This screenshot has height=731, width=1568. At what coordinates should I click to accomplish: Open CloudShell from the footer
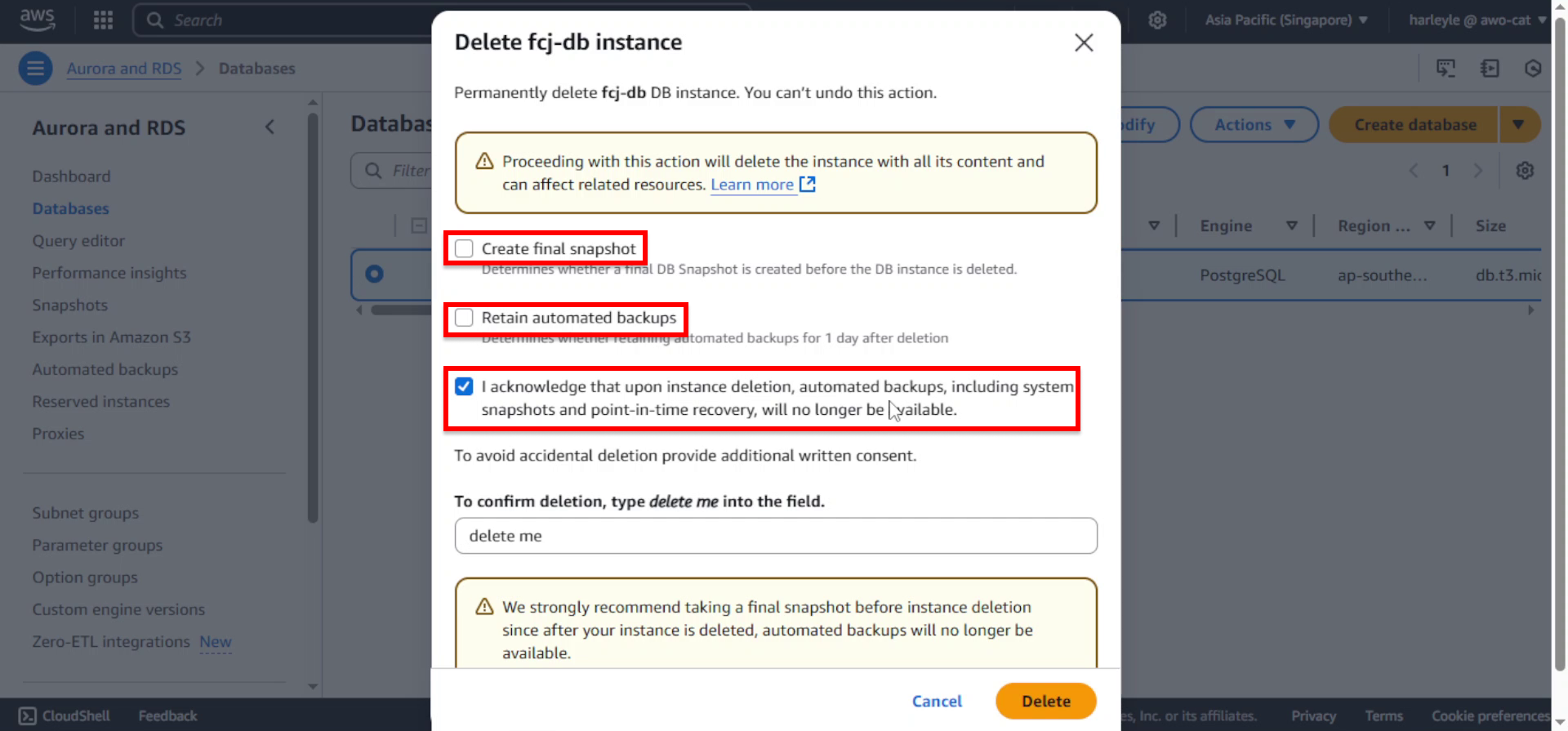(x=65, y=715)
